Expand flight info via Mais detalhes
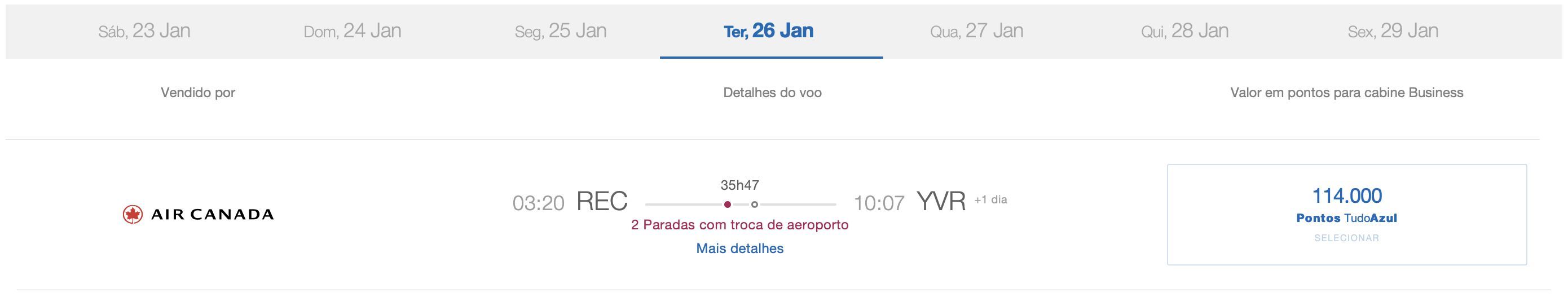 tap(739, 249)
